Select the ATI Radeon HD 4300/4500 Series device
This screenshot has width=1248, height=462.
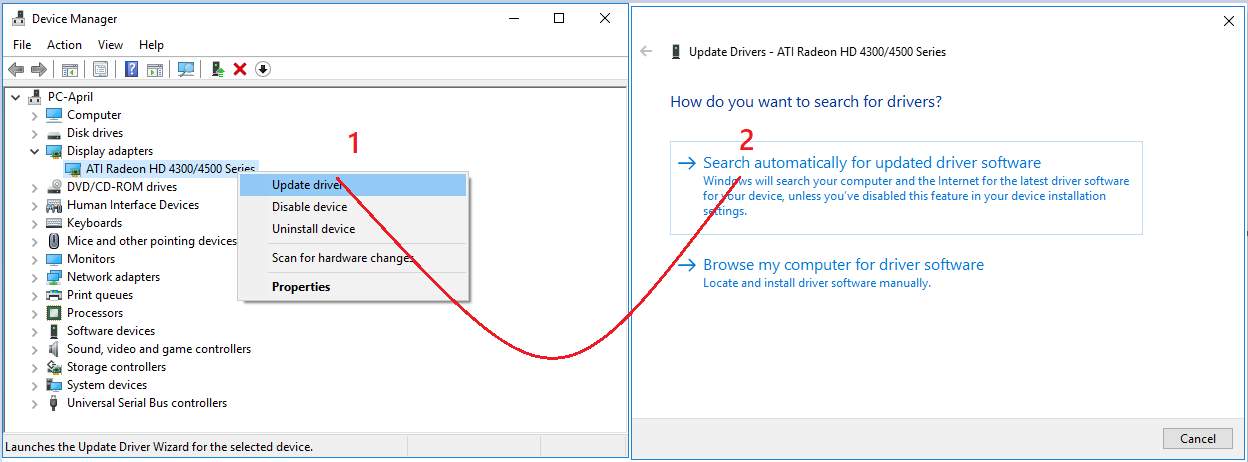tap(170, 168)
